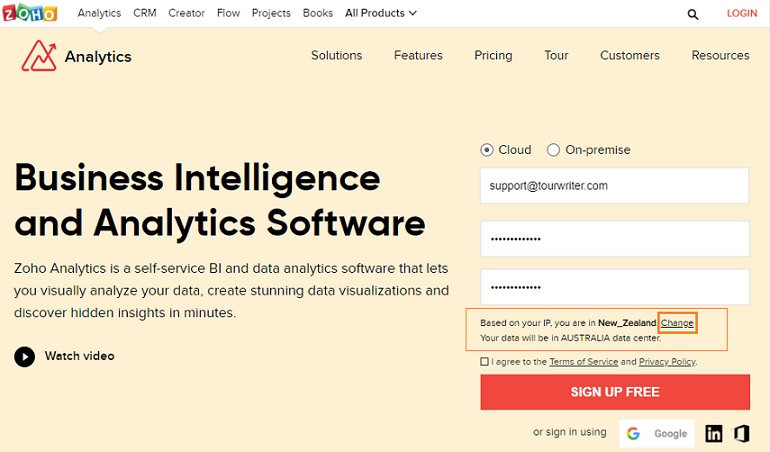The width and height of the screenshot is (770, 452).
Task: Open the Resources navigation menu
Action: pyautogui.click(x=720, y=56)
